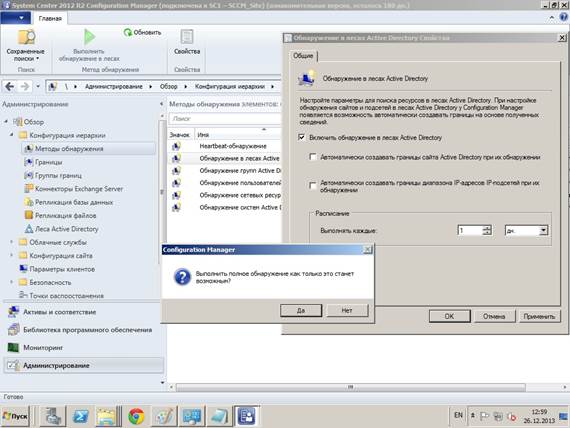Click Отмена in properties dialog
This screenshot has width=570, height=428.
[x=494, y=316]
